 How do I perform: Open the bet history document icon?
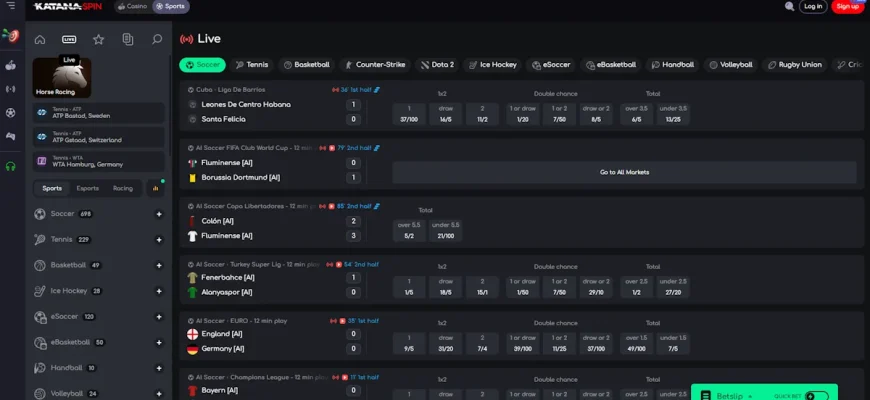[x=128, y=39]
